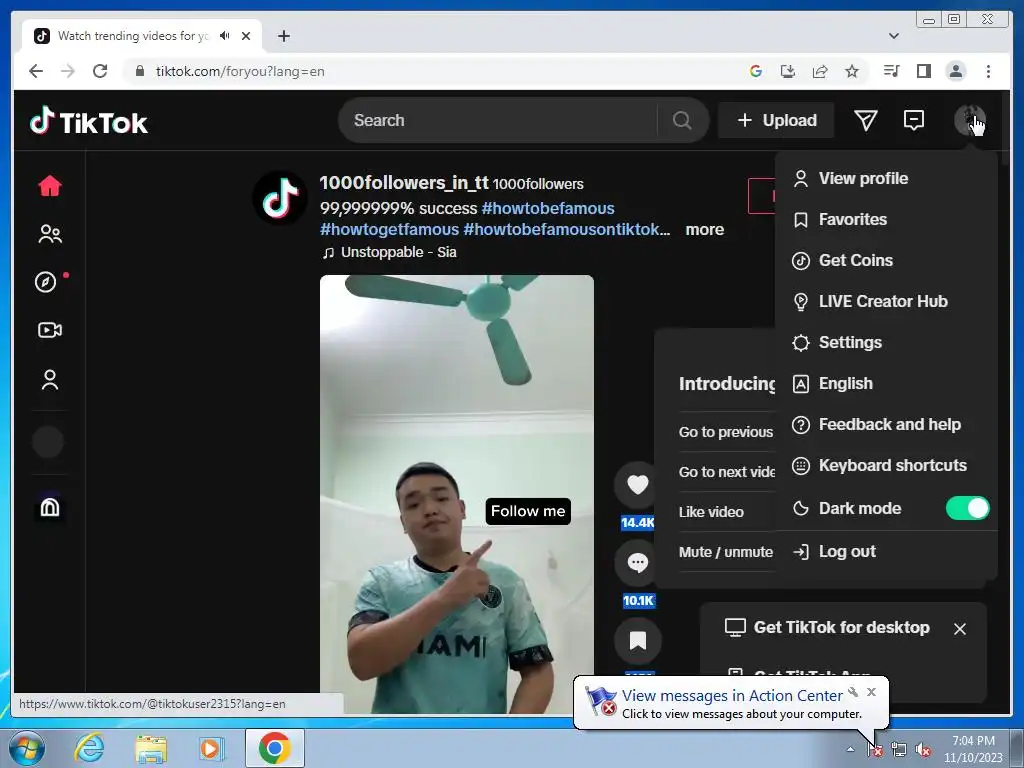Toggle Chrome side panel icon
This screenshot has width=1024, height=768.
923,71
